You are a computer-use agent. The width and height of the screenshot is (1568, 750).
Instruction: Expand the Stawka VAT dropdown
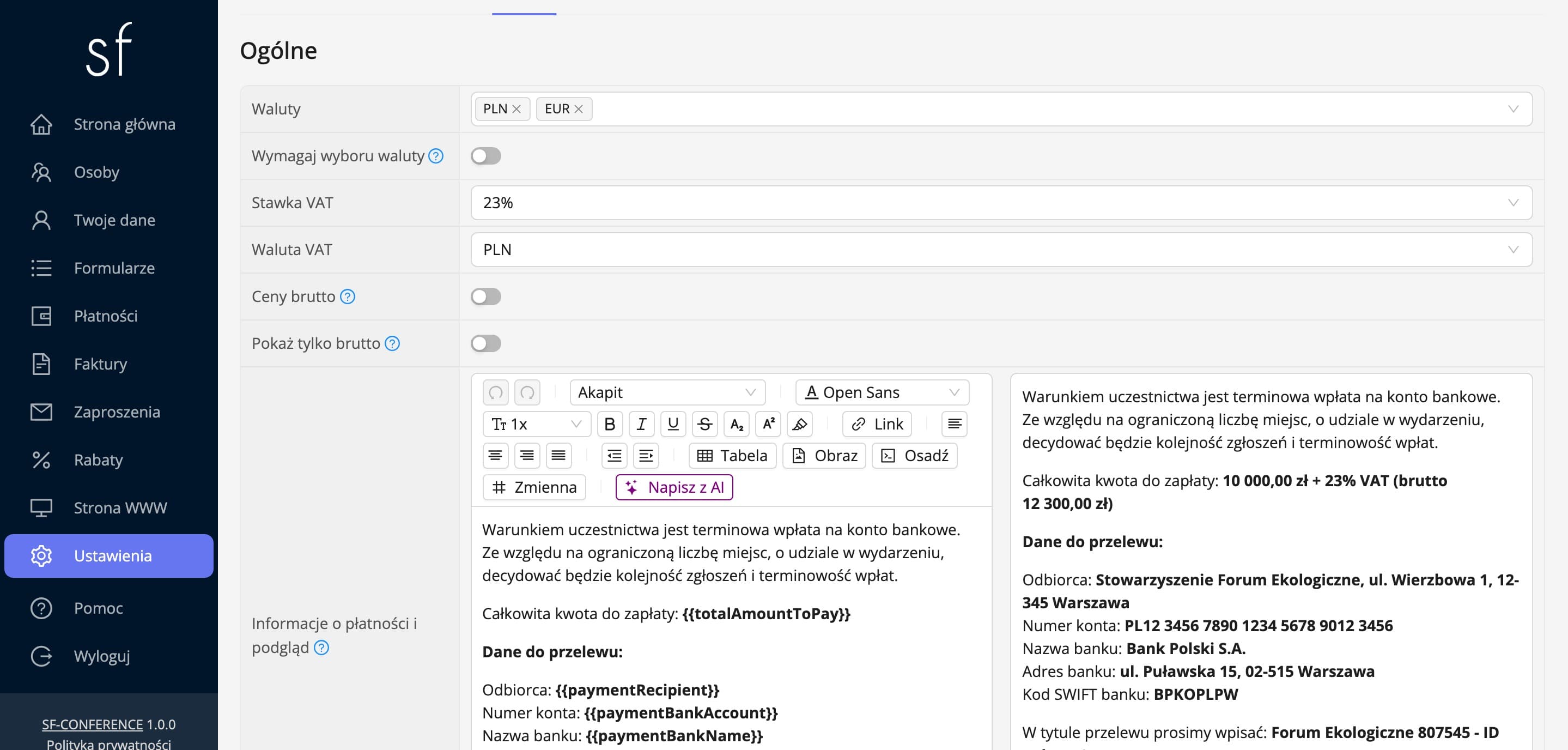1001,203
